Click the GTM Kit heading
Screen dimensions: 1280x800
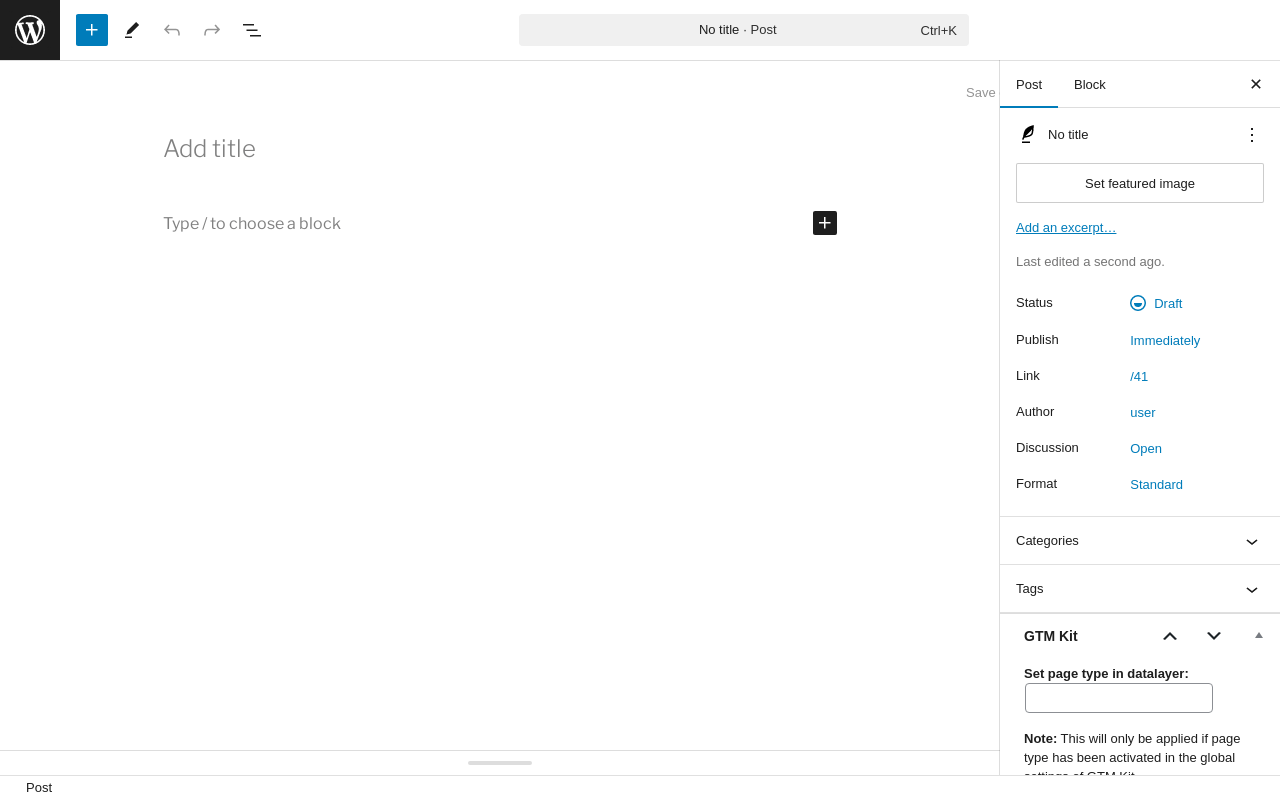click(1051, 636)
